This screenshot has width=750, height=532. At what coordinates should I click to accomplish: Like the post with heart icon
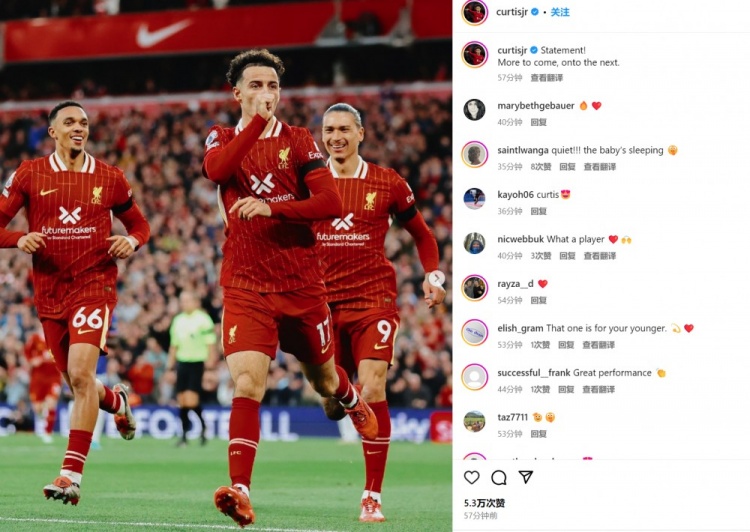(x=472, y=477)
